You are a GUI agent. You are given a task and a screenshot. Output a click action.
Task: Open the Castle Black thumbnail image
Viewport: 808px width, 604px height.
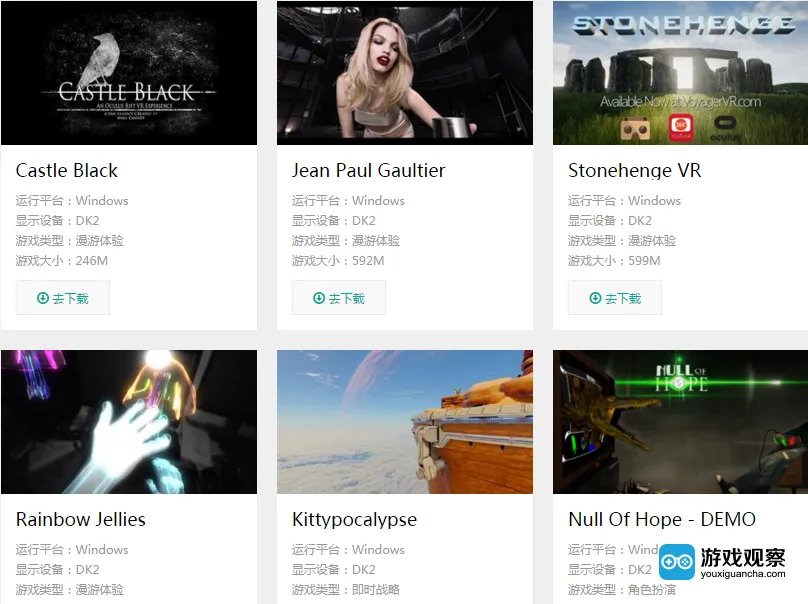129,73
